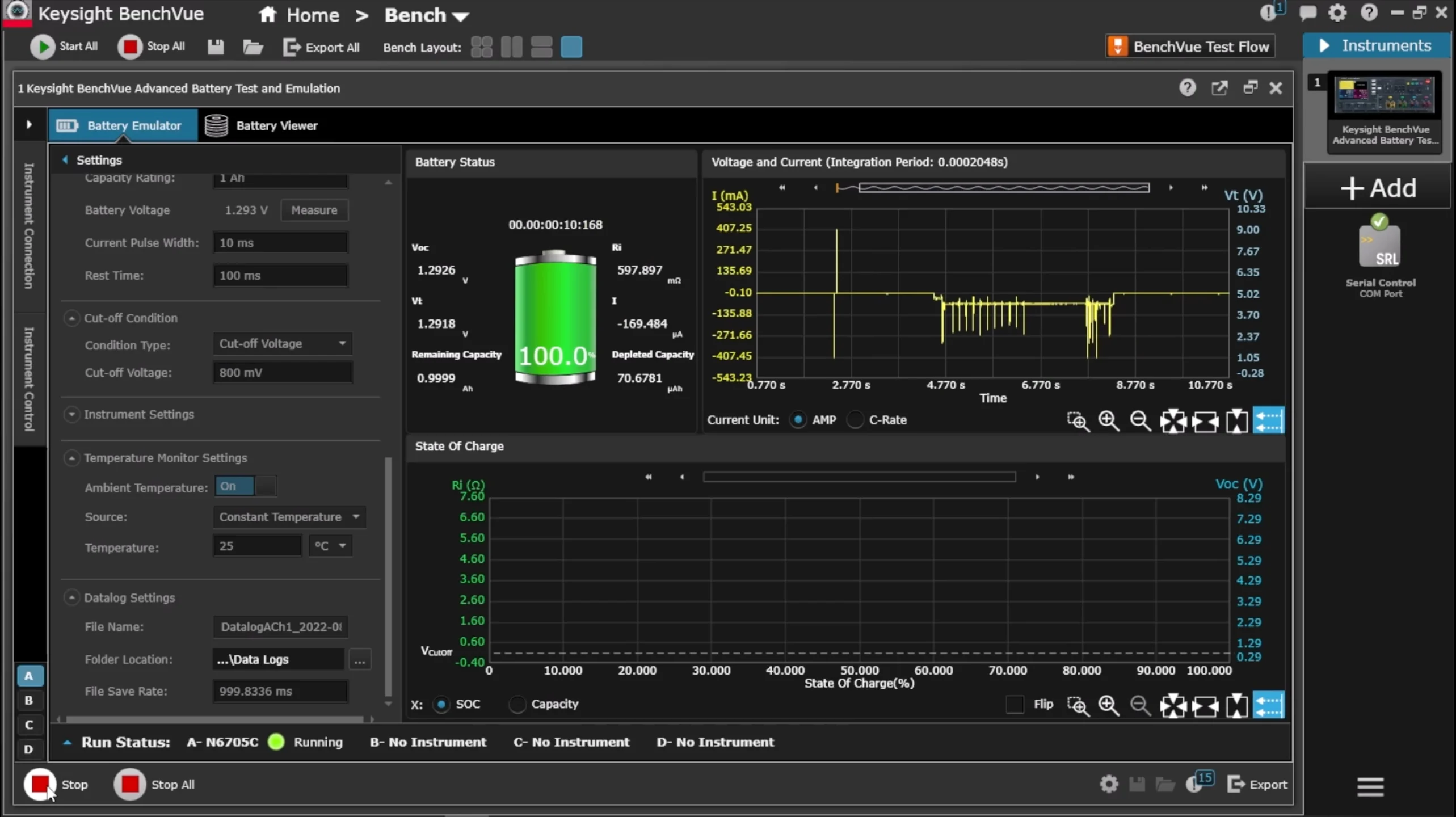Expand the Instrument Settings section
Image resolution: width=1456 pixels, height=817 pixels.
(x=71, y=415)
